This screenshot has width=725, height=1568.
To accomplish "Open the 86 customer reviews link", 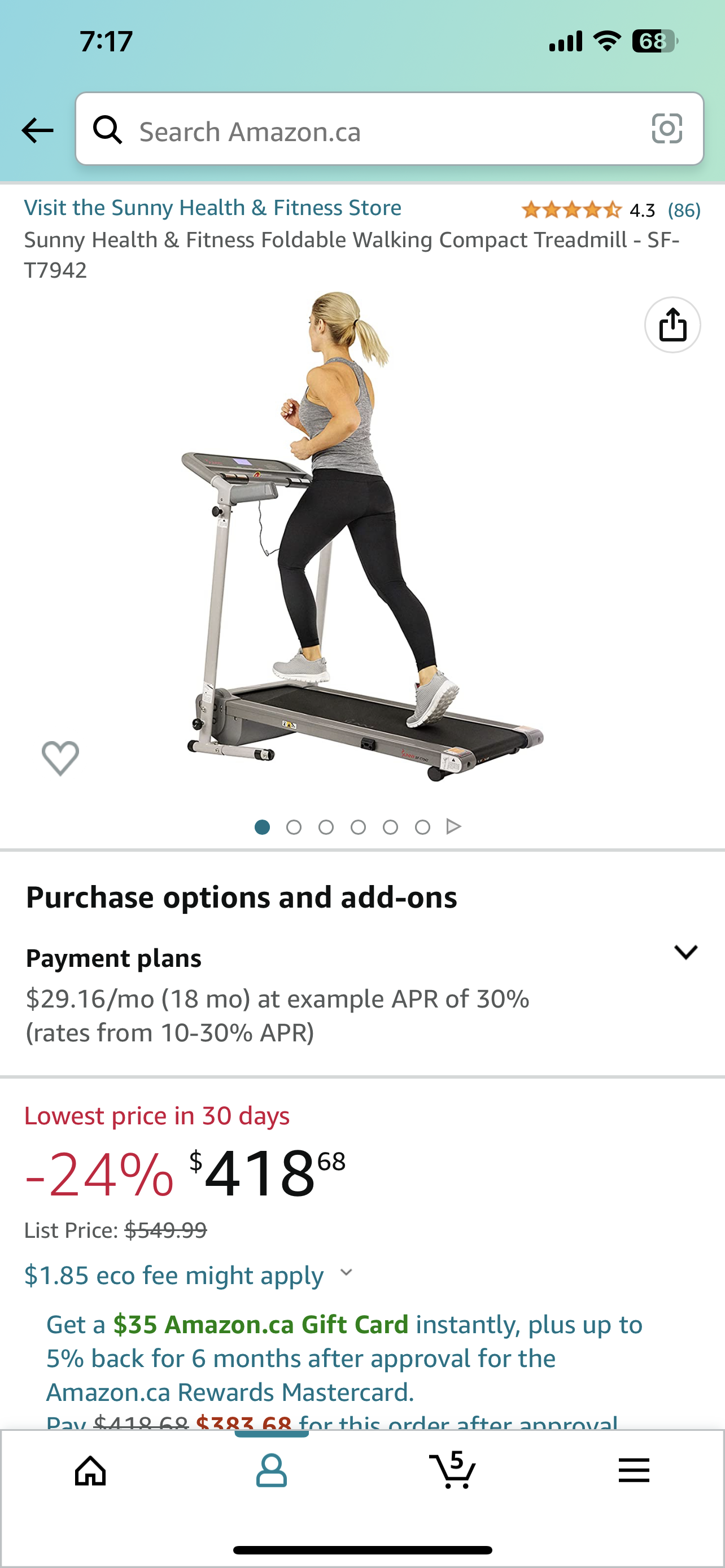I will click(684, 210).
